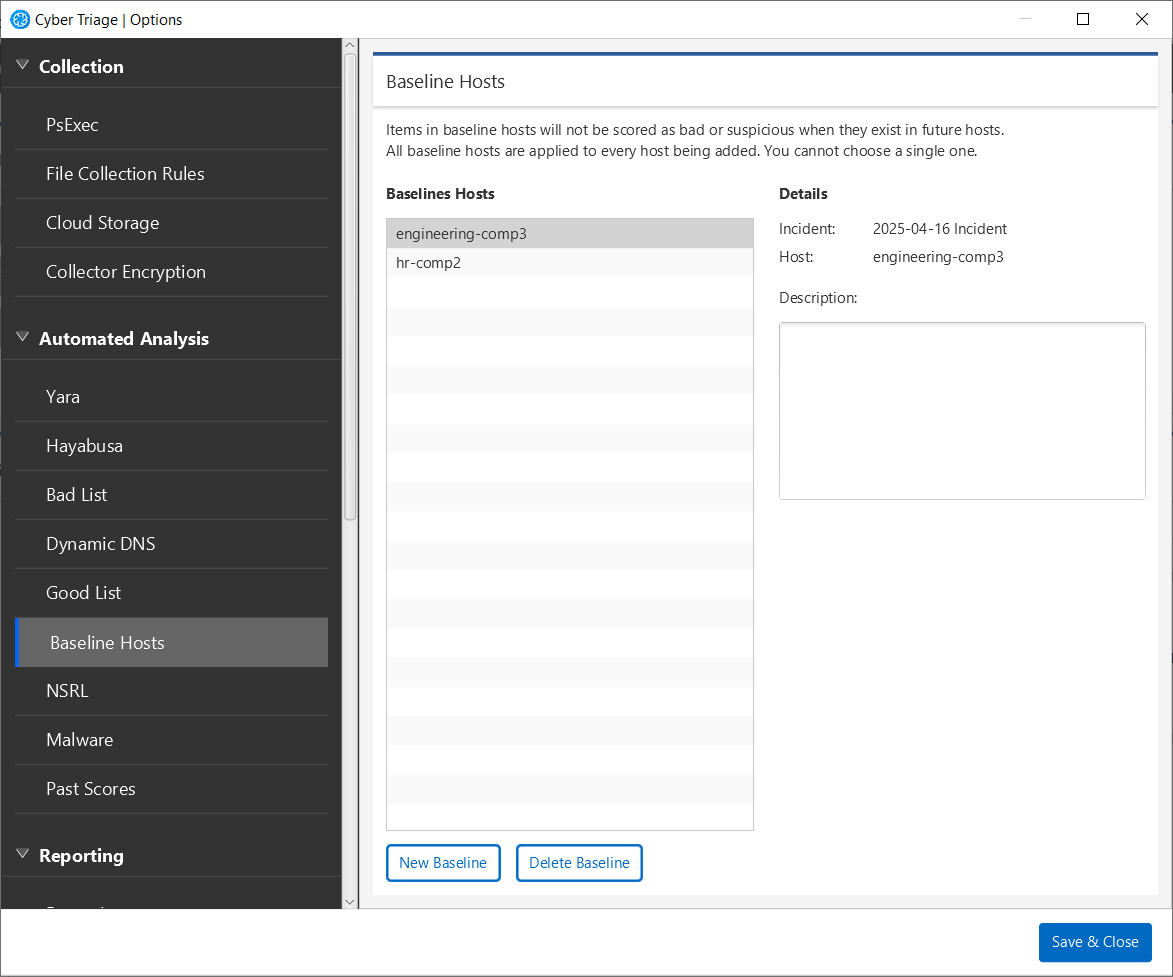Collapse the Automated Analysis section
This screenshot has width=1173, height=977.
[22, 337]
